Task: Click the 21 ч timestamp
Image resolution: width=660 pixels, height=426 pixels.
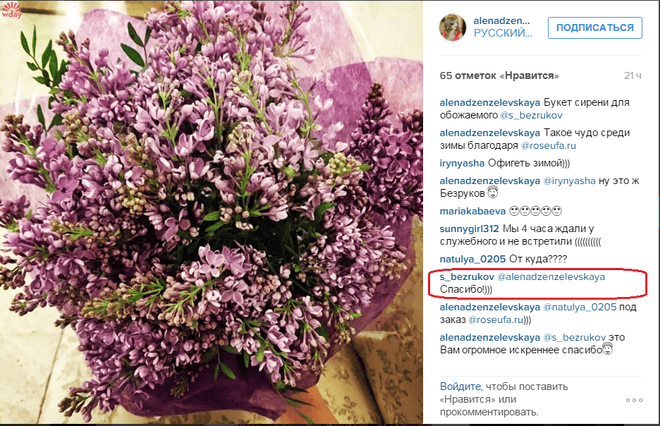Action: (x=633, y=76)
